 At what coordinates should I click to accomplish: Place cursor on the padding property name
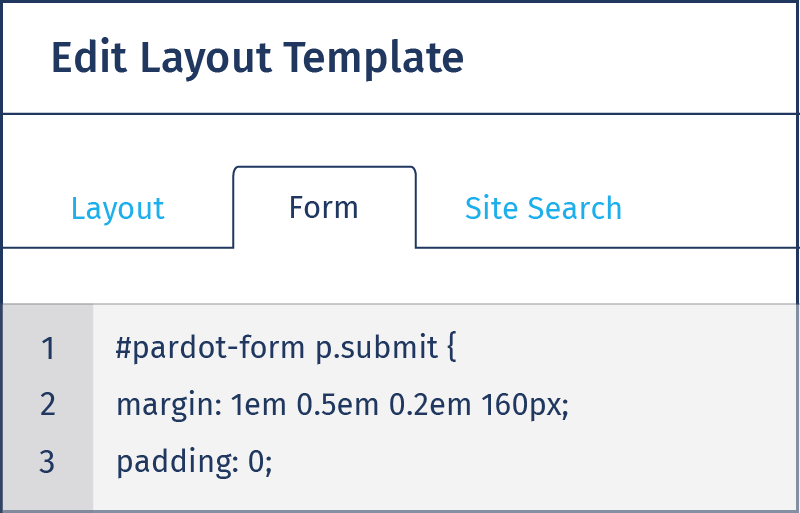click(175, 462)
